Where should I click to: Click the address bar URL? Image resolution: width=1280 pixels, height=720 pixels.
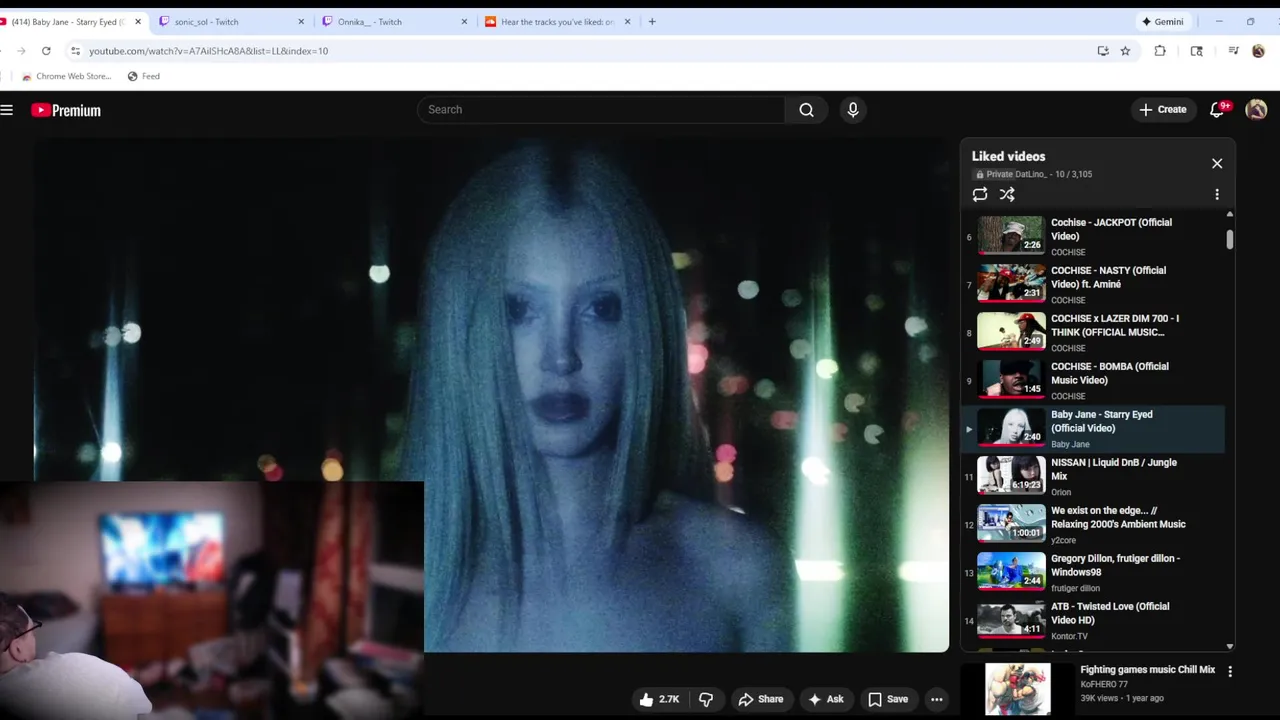coord(208,51)
